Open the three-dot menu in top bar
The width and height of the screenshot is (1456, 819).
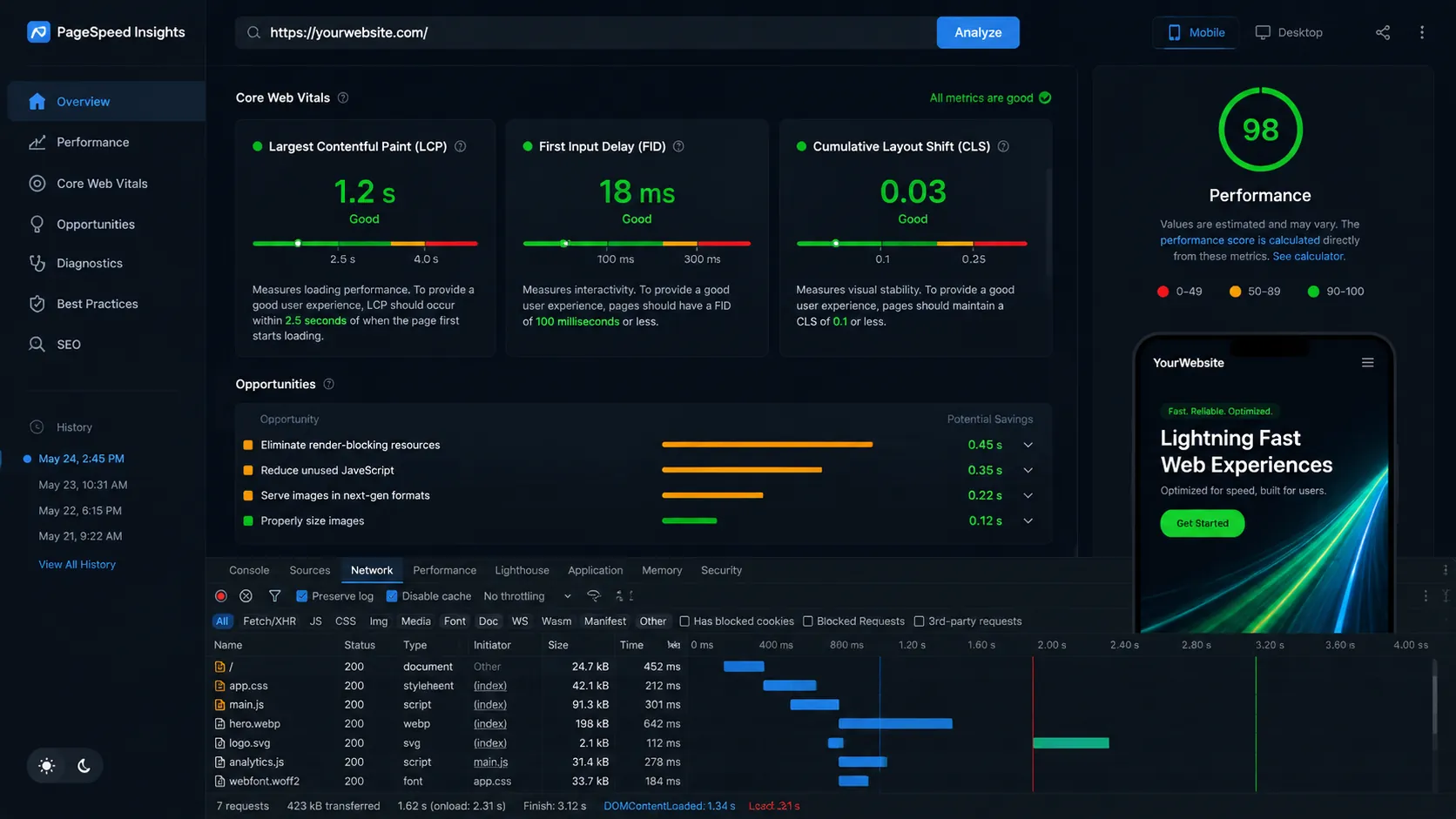1422,32
